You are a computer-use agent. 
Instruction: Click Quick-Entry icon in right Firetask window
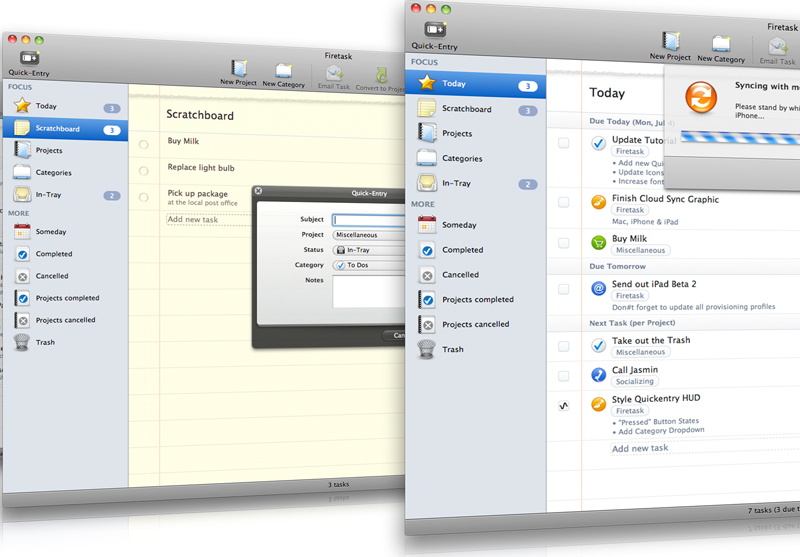[435, 30]
